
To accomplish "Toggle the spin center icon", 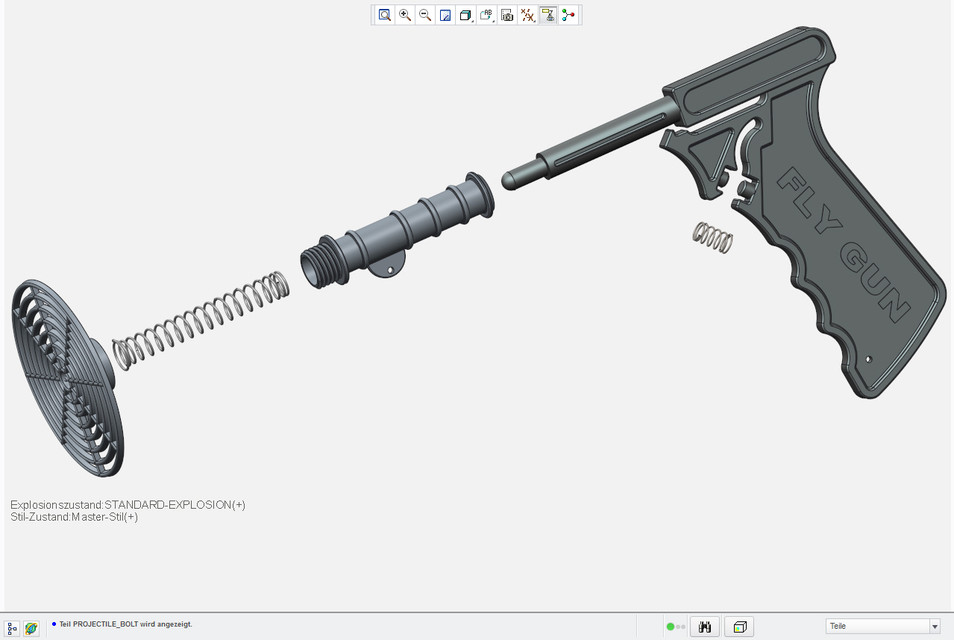I will point(569,15).
